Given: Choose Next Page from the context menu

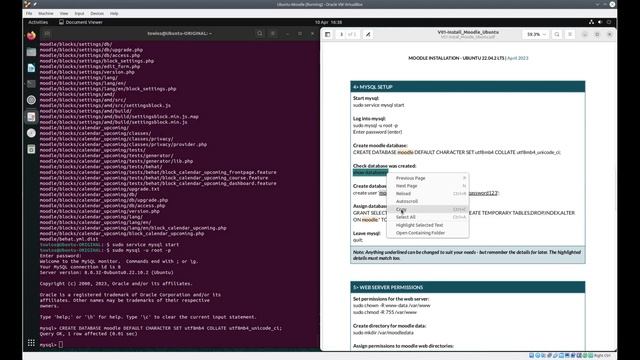Looking at the screenshot, I should pyautogui.click(x=428, y=186).
